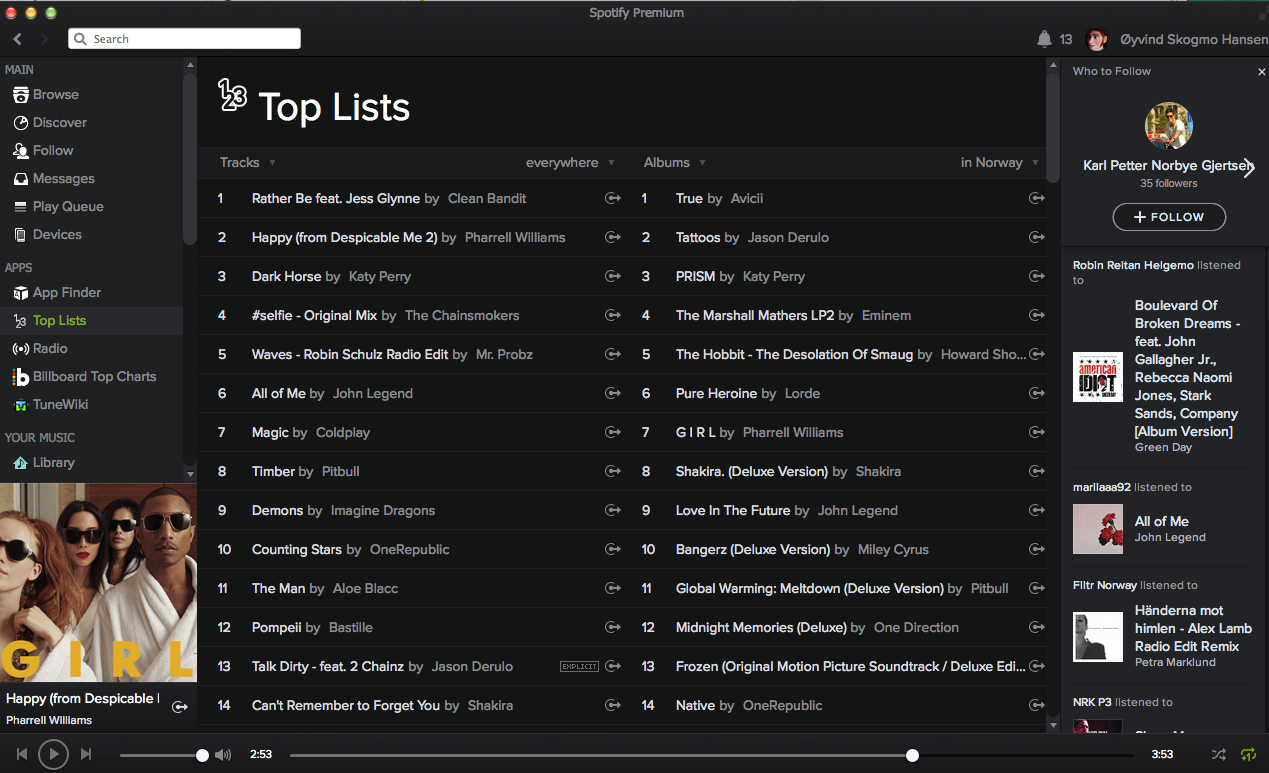Go to the previous track
Image resolution: width=1269 pixels, height=773 pixels.
click(x=22, y=754)
